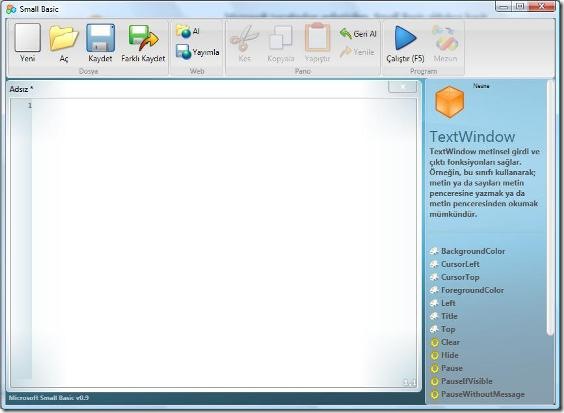Click the Yapıştır (Paste) clipboard icon
564x413 pixels.
tap(317, 37)
